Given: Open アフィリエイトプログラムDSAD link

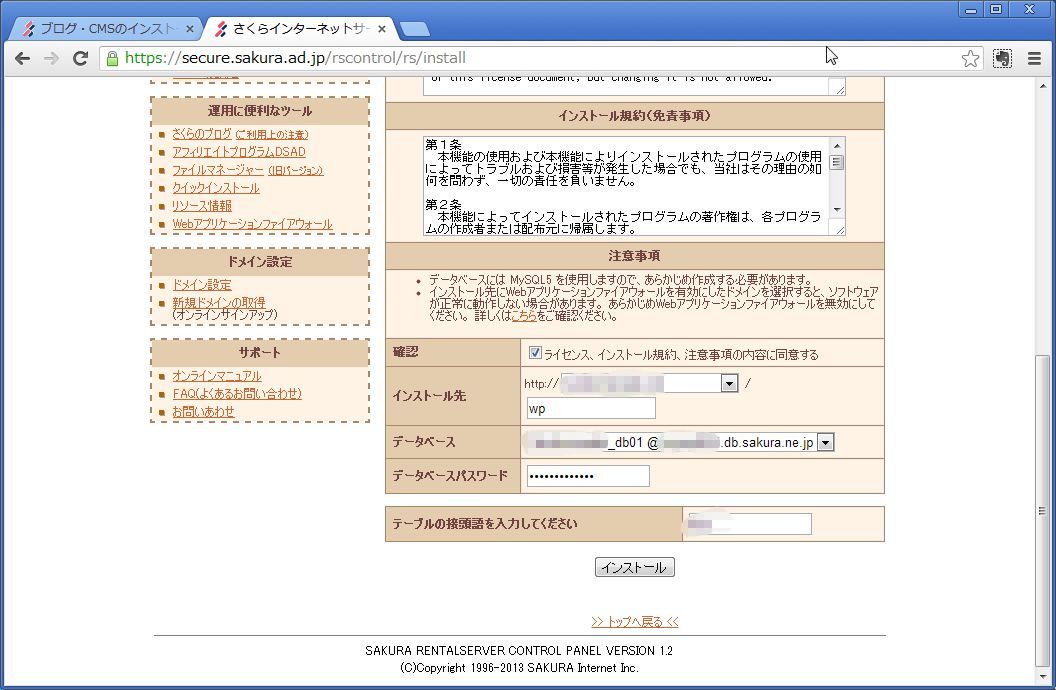Looking at the screenshot, I should [x=238, y=152].
